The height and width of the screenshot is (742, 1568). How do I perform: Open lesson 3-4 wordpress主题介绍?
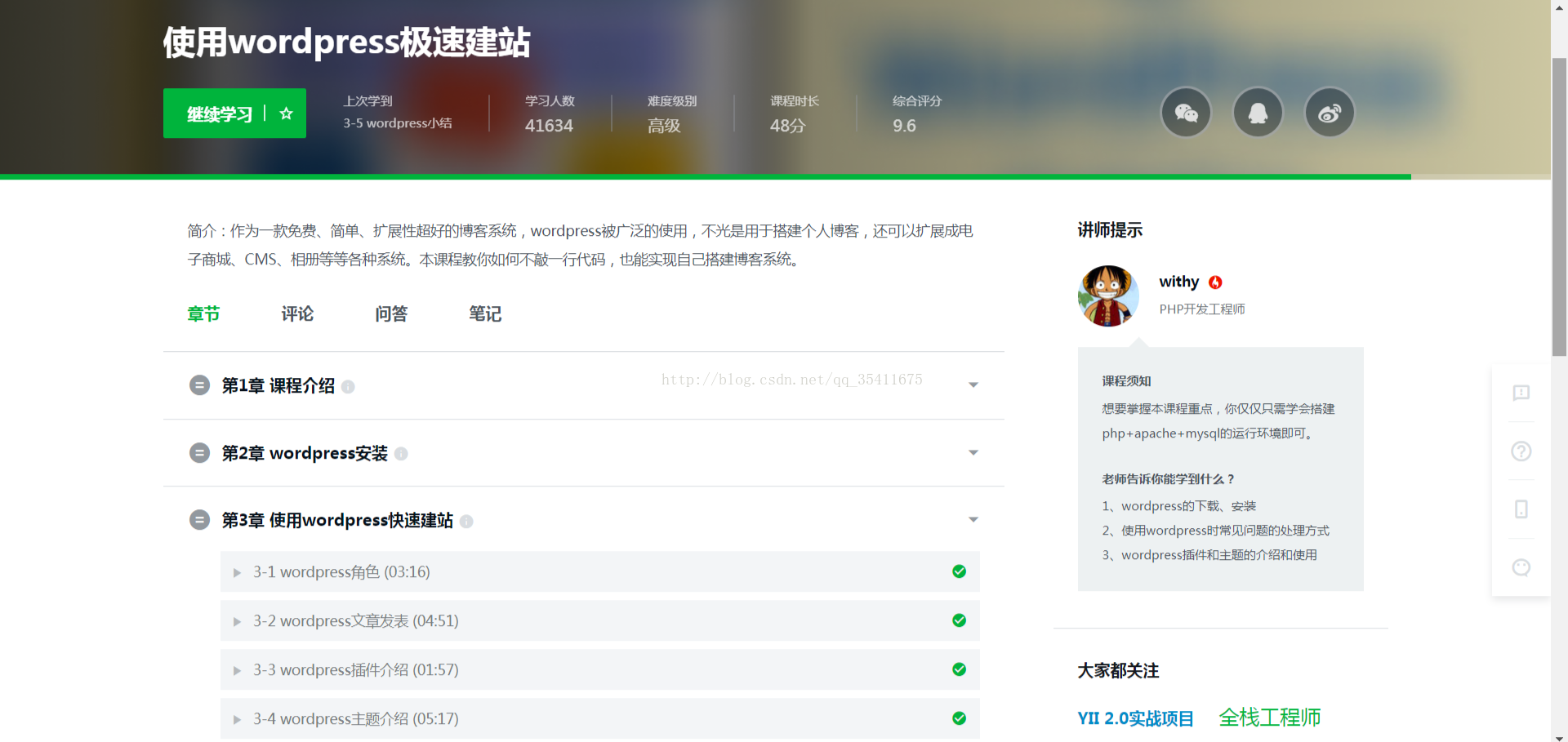click(x=600, y=718)
